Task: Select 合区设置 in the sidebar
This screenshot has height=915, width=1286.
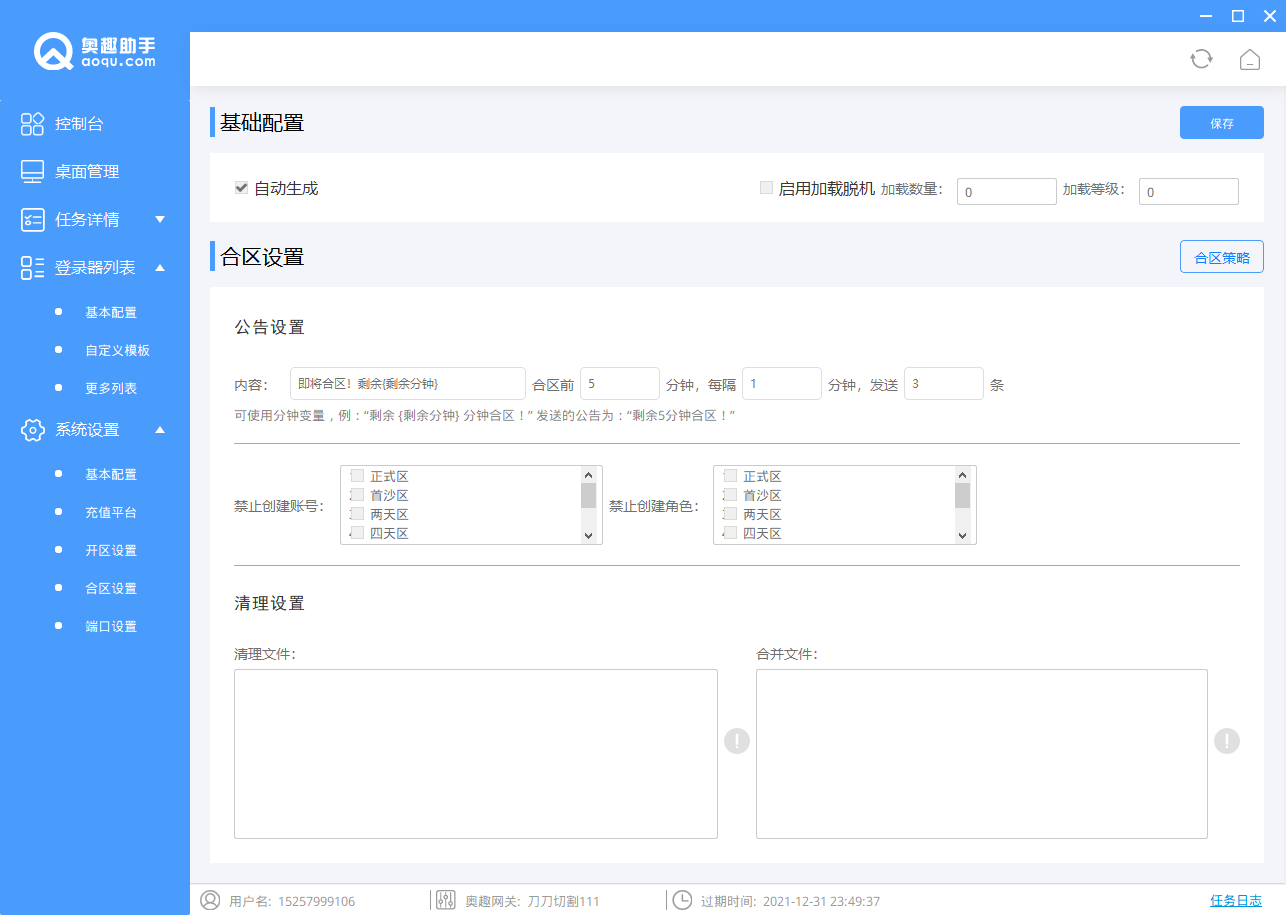Action: click(x=111, y=588)
